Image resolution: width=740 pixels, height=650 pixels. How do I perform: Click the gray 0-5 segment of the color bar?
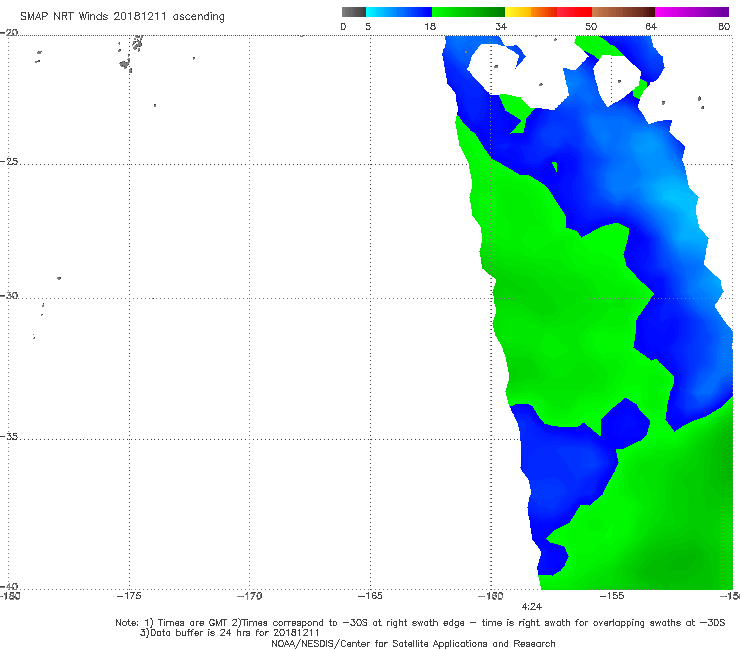click(353, 12)
